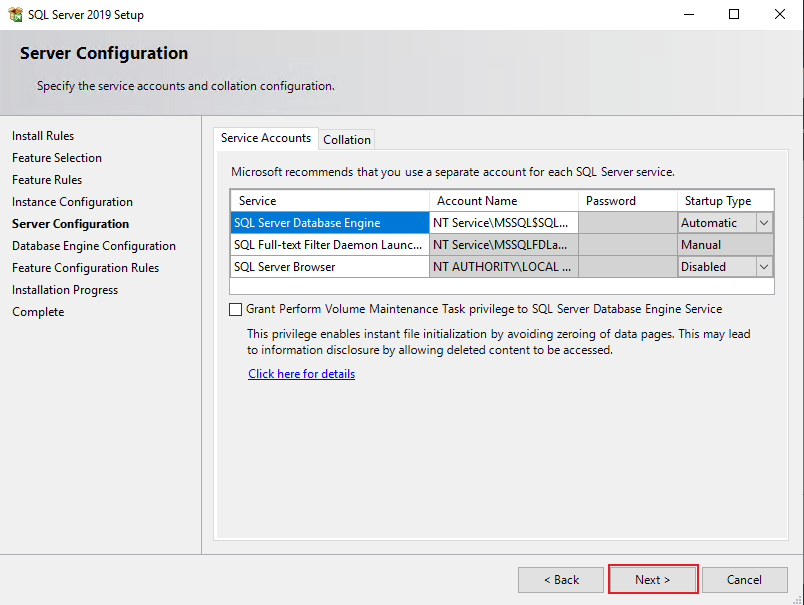Screen dimensions: 804x605
Task: Cancel the SQL Server setup
Action: [744, 580]
